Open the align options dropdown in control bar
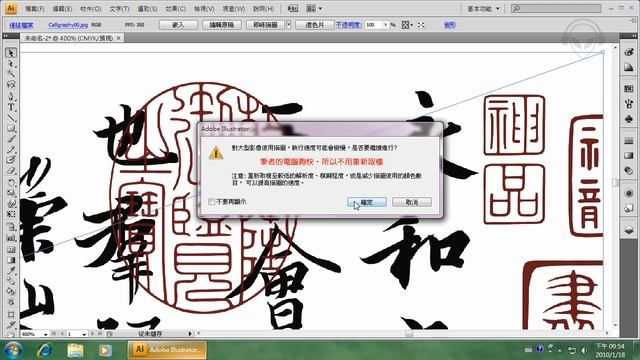 pos(407,25)
